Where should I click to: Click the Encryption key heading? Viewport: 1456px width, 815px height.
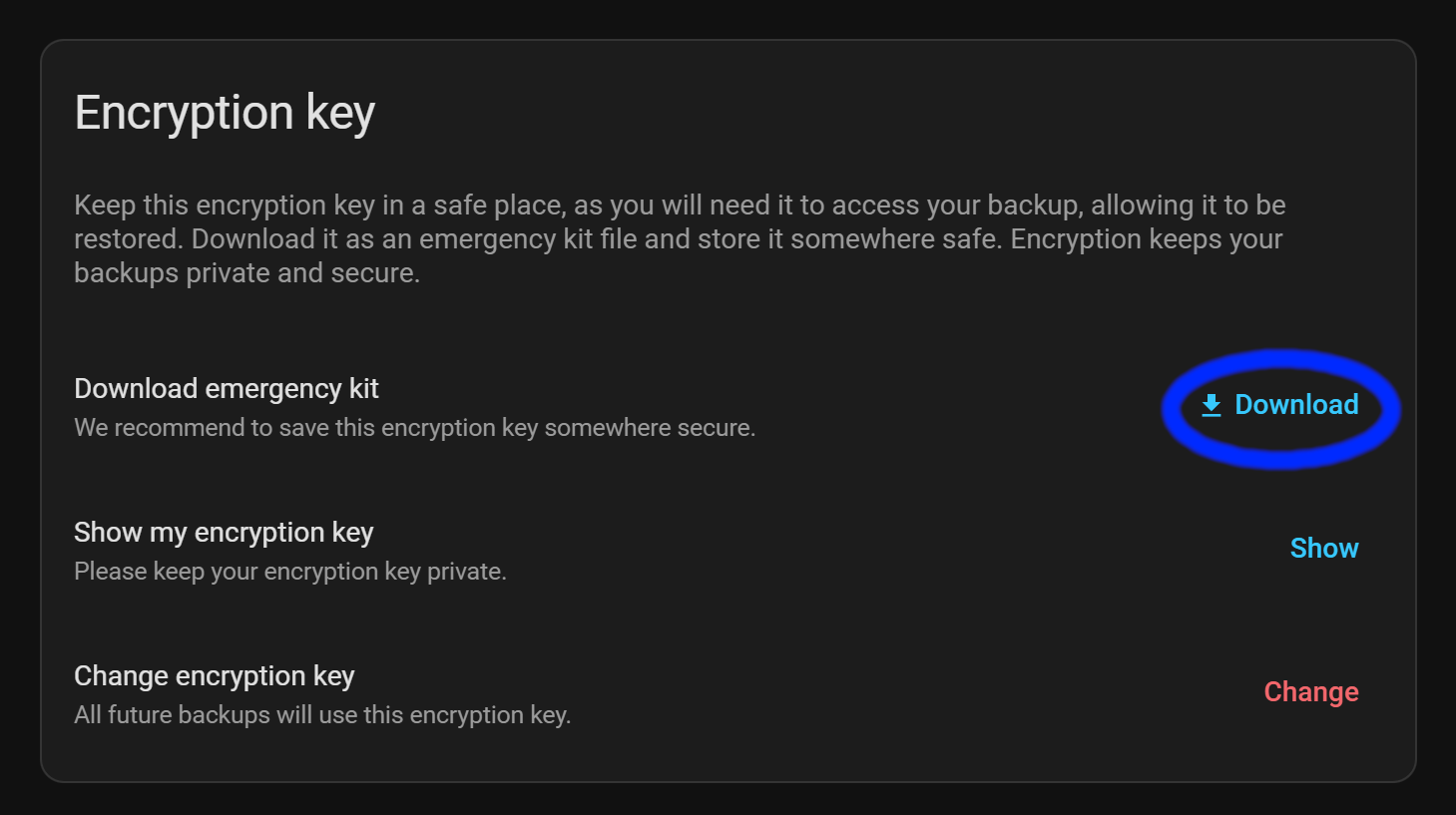pyautogui.click(x=225, y=112)
